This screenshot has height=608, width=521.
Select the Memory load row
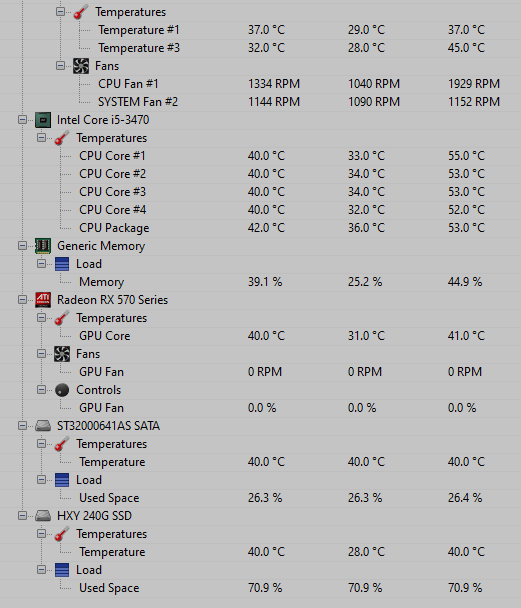coord(260,282)
